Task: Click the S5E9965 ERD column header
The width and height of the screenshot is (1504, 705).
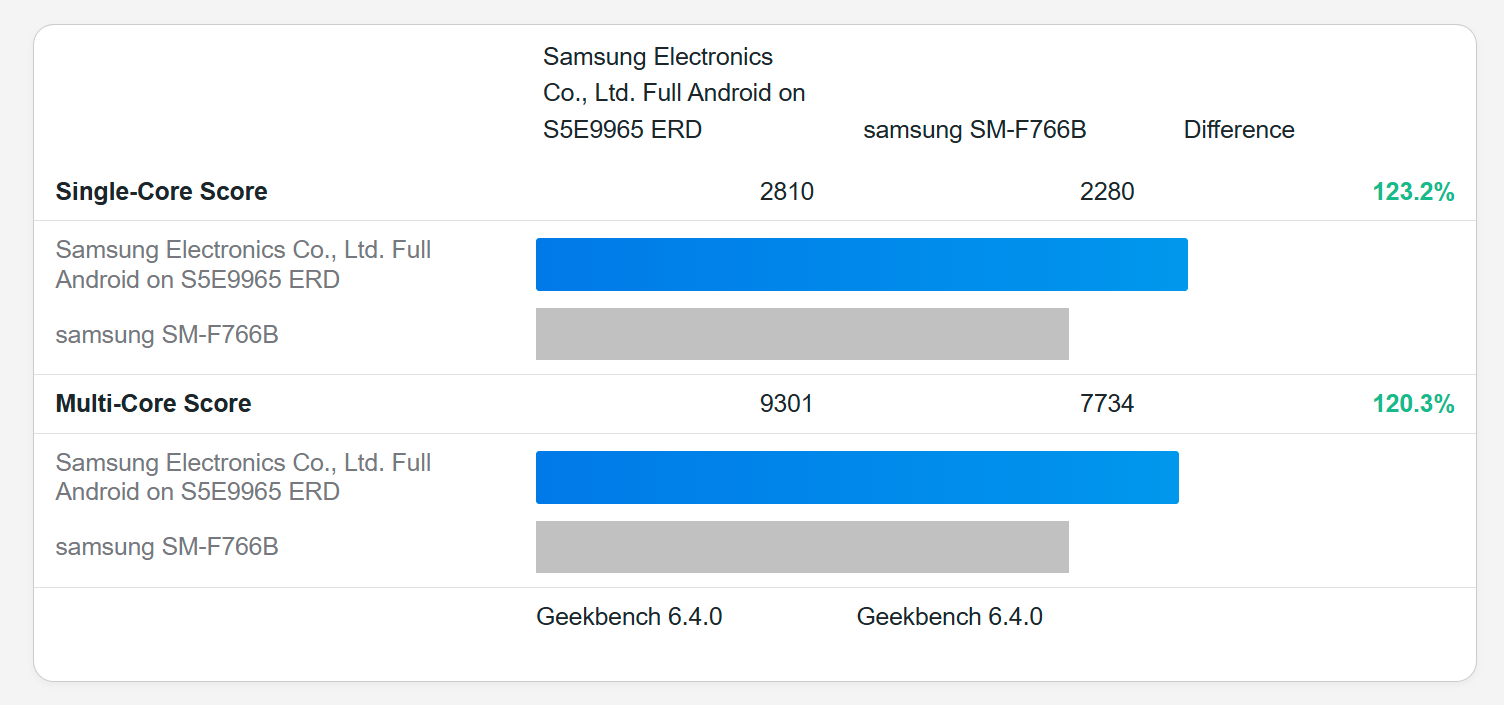Action: coord(674,93)
